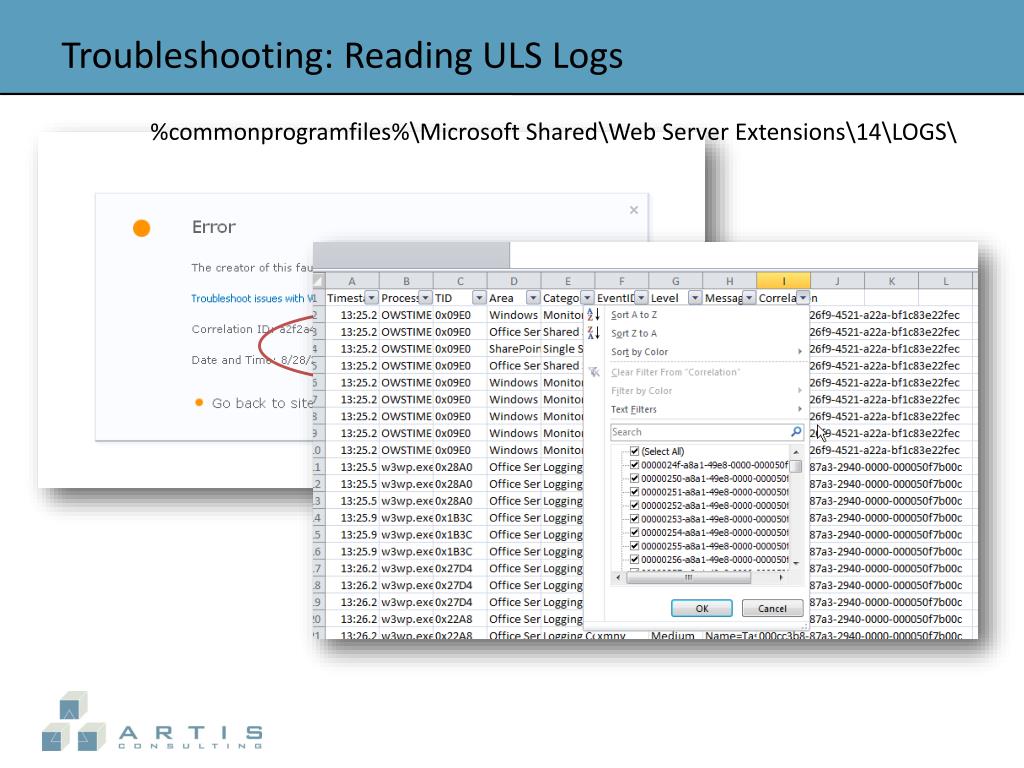The width and height of the screenshot is (1024, 768).
Task: Open the TID column filter dropdown
Action: (479, 298)
